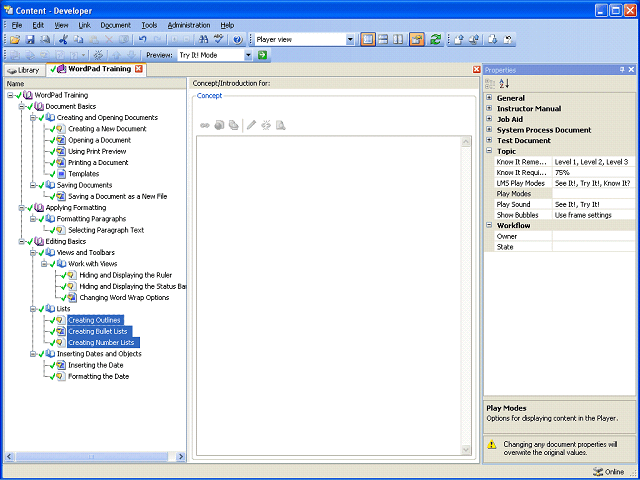
Task: Click the Check In All icon
Action: coord(474,40)
